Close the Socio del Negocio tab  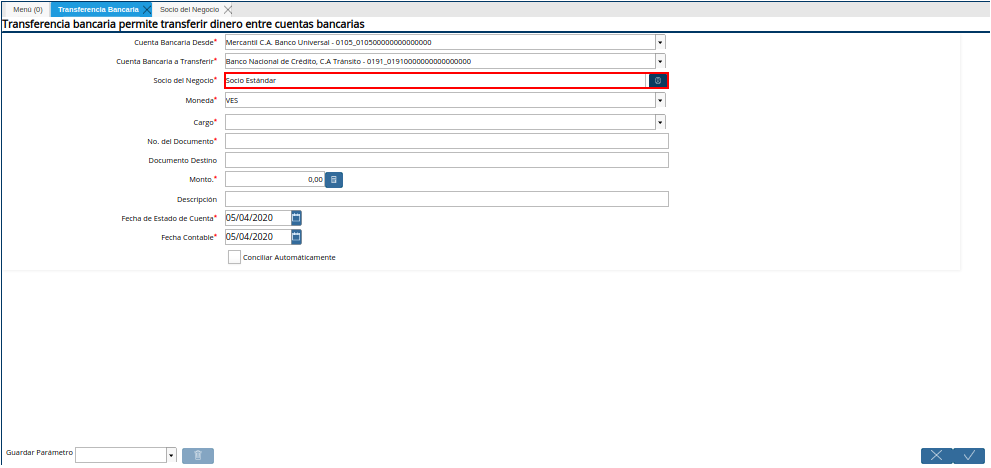[x=228, y=9]
